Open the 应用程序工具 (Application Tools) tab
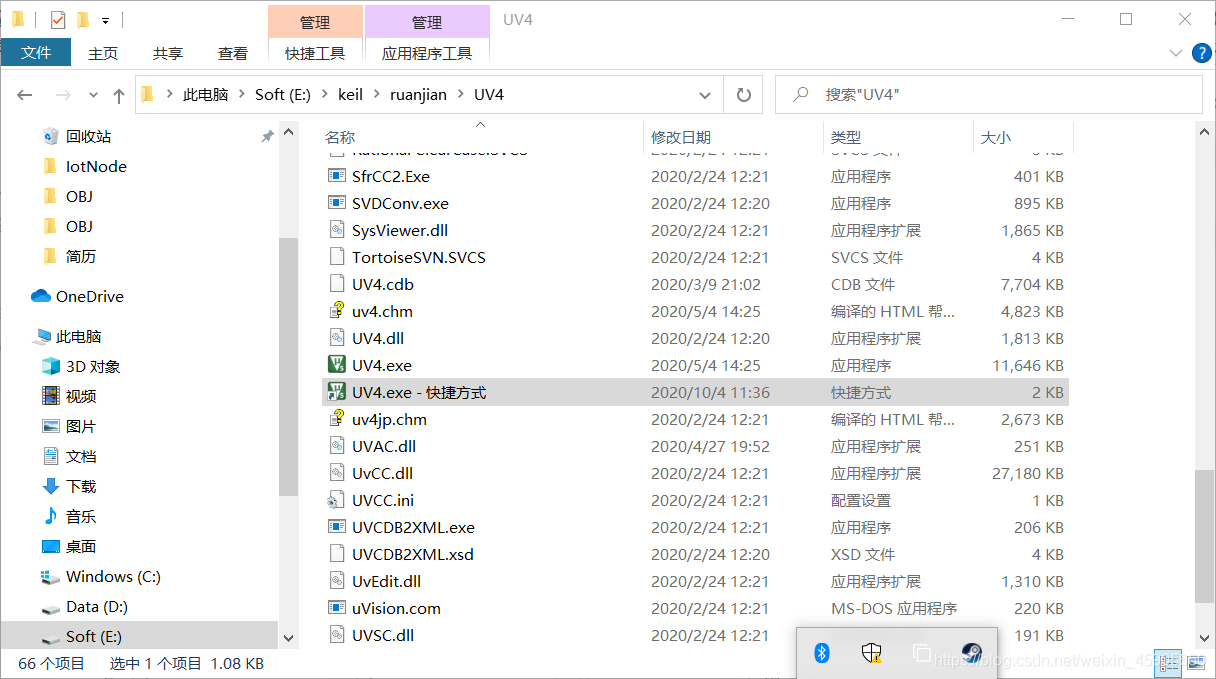This screenshot has width=1216, height=679. [x=427, y=53]
